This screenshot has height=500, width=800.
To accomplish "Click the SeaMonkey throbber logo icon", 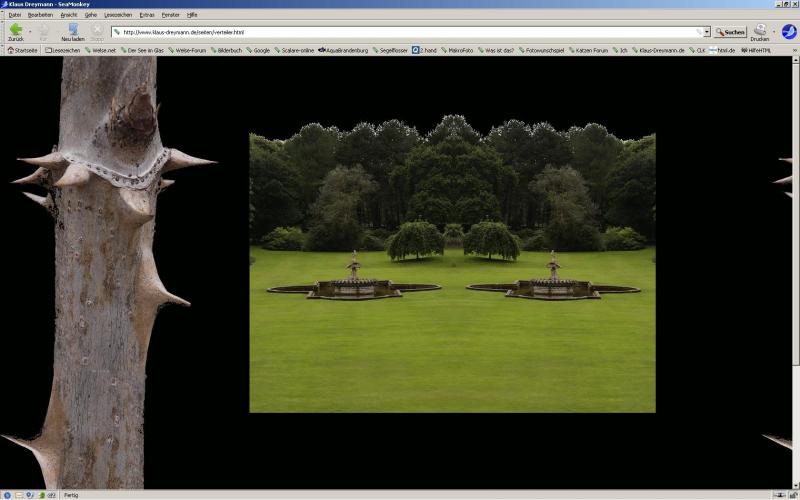I will [x=788, y=31].
